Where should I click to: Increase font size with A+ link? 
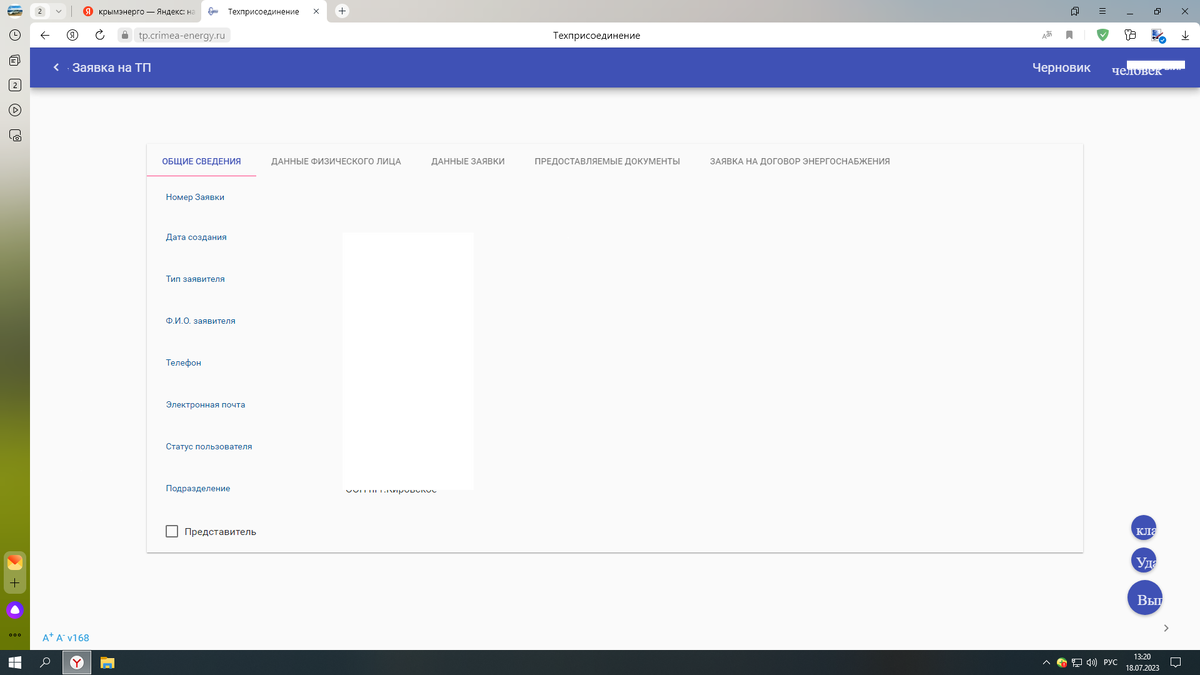pos(47,637)
